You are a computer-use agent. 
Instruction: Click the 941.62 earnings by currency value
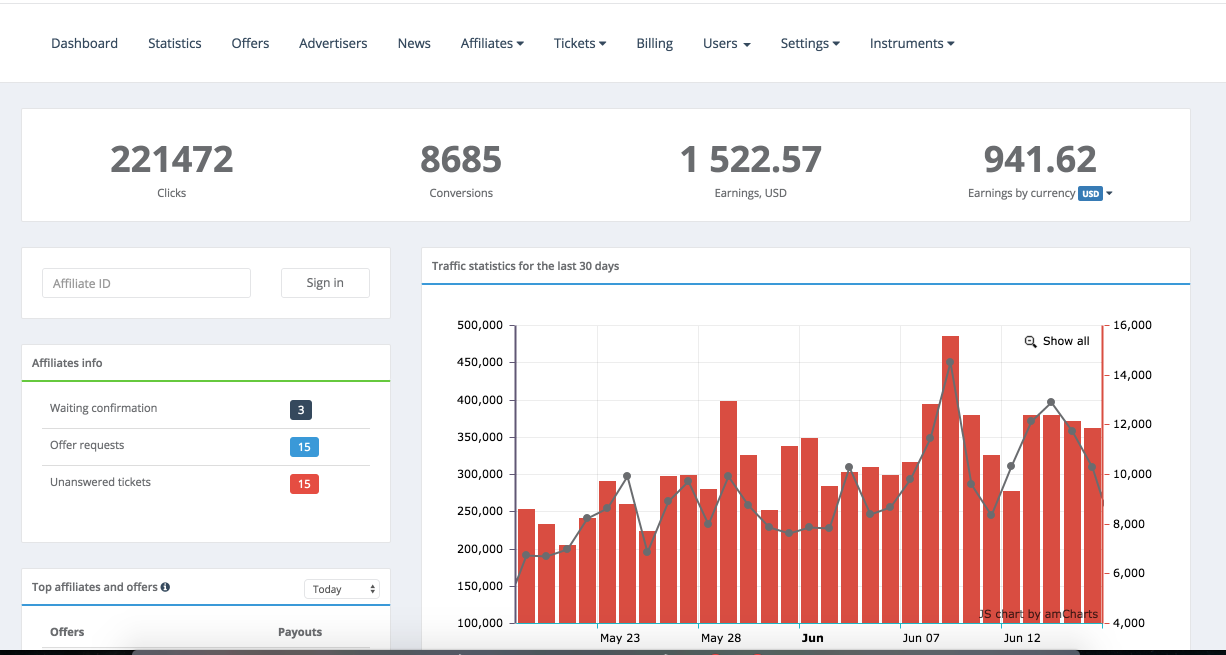(1040, 159)
